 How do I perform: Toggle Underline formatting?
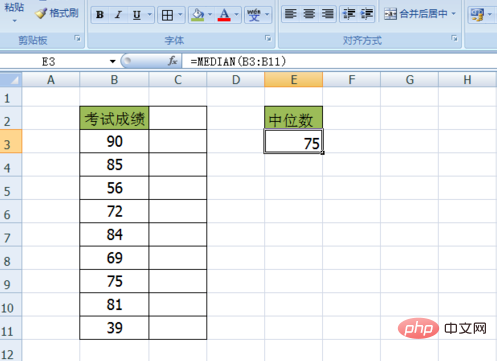pos(137,15)
